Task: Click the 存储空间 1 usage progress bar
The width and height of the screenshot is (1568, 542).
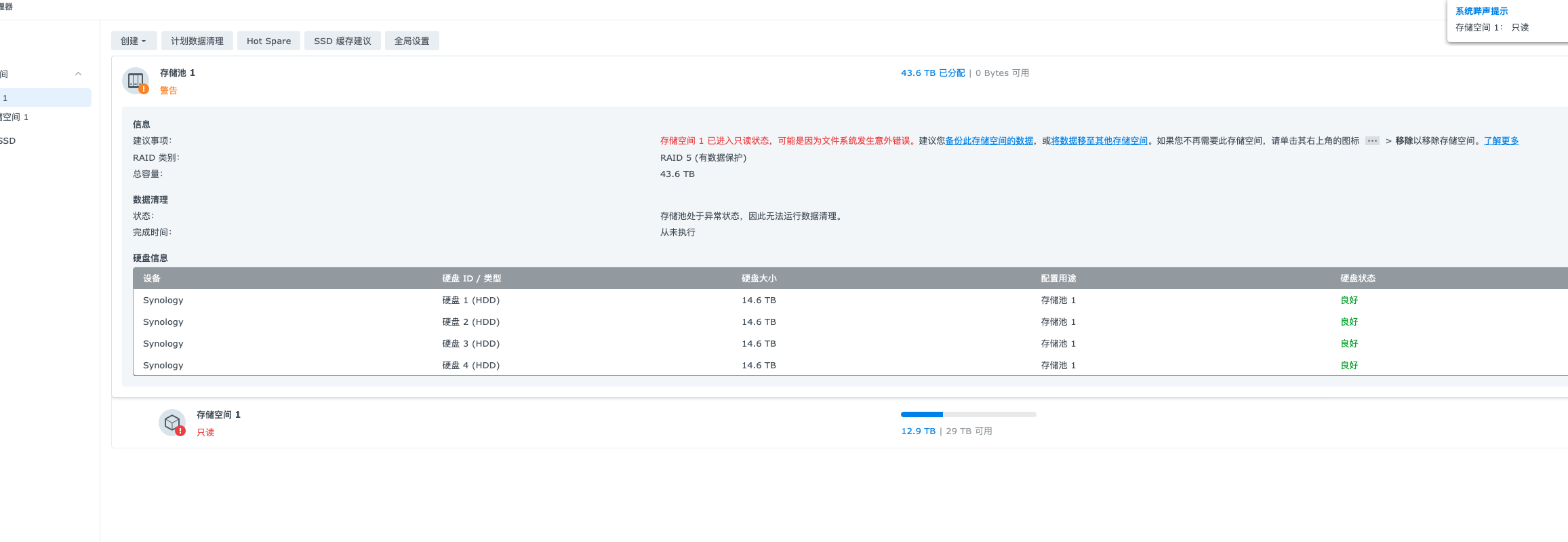Action: pyautogui.click(x=968, y=414)
